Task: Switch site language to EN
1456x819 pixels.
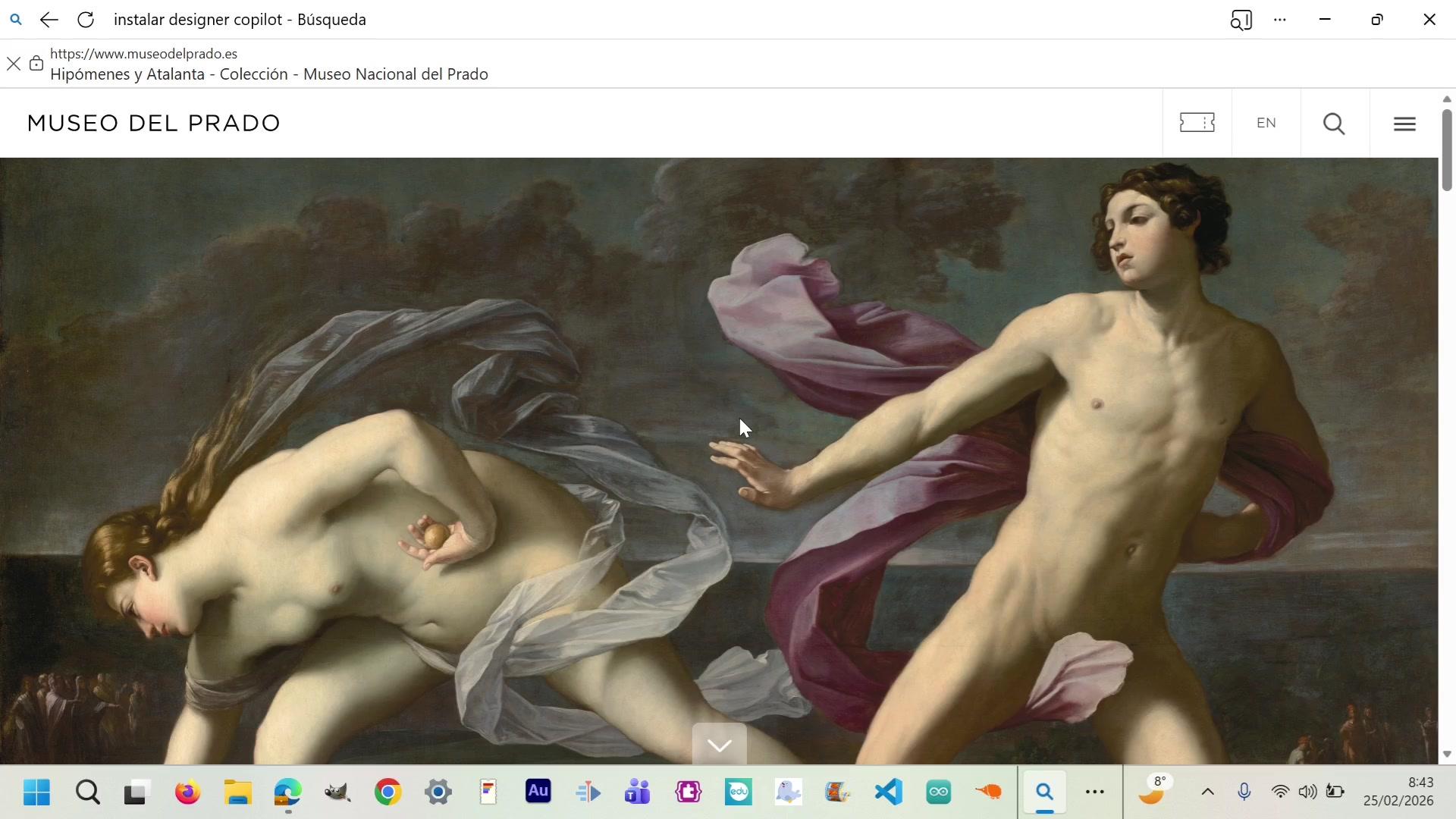Action: click(1266, 123)
